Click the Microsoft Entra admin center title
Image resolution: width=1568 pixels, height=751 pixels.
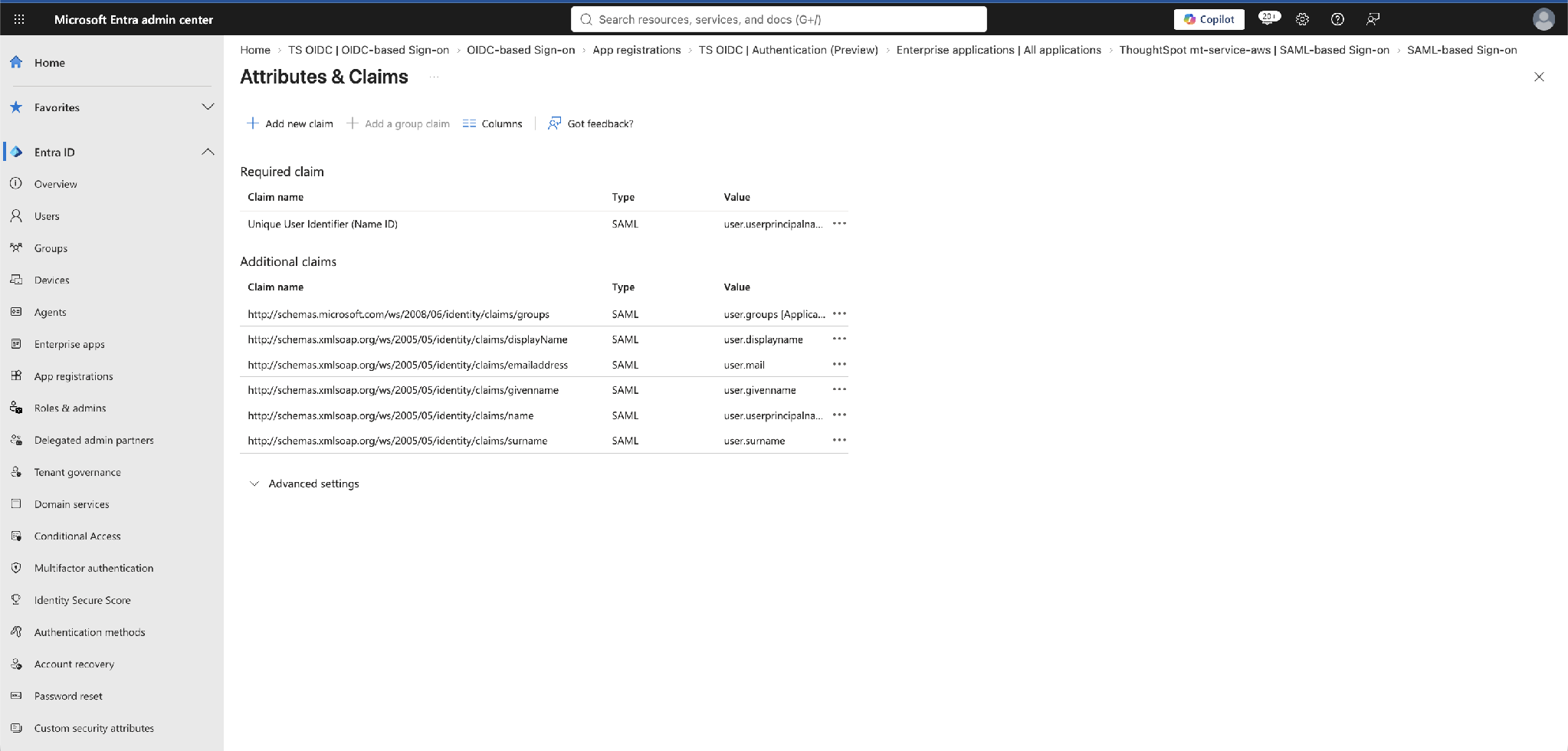click(133, 19)
